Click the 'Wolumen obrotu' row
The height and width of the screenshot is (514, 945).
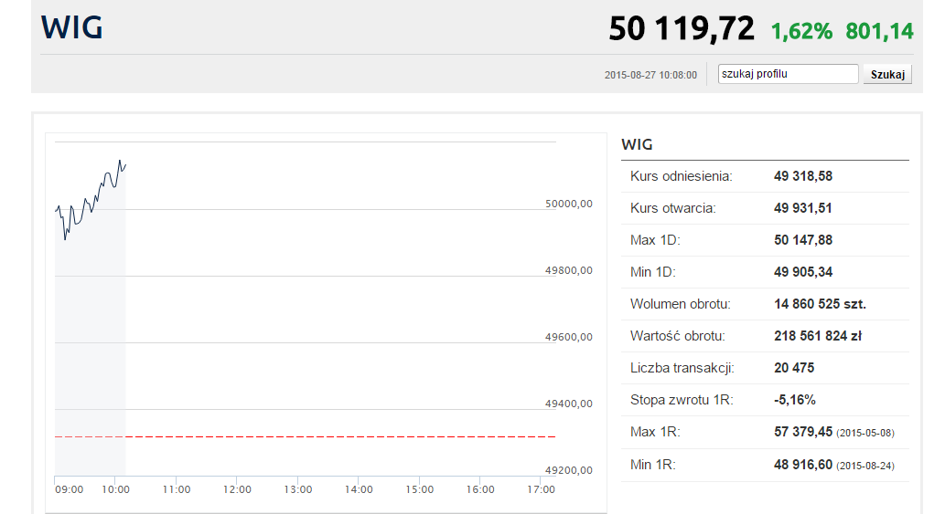[680, 304]
